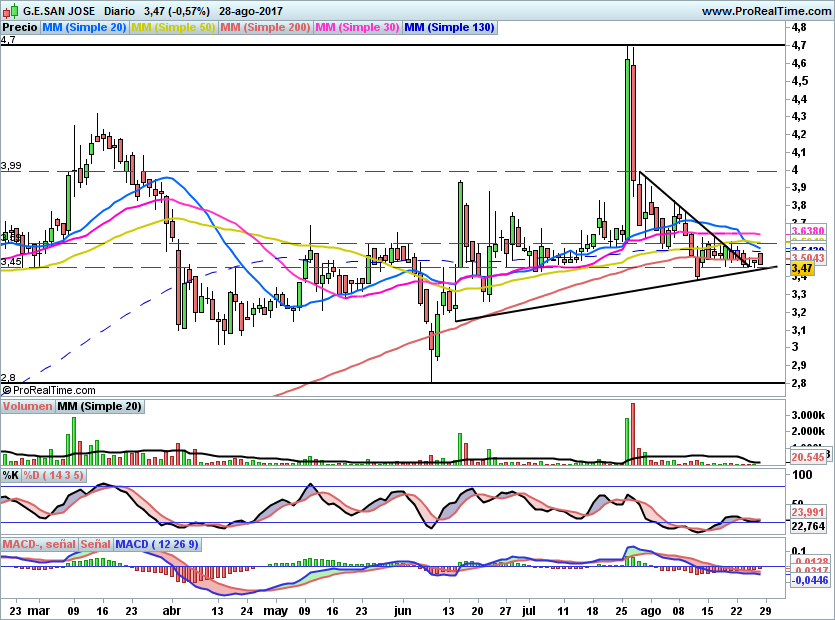Click the Señal label in MACD panel
This screenshot has width=835, height=620.
click(95, 544)
